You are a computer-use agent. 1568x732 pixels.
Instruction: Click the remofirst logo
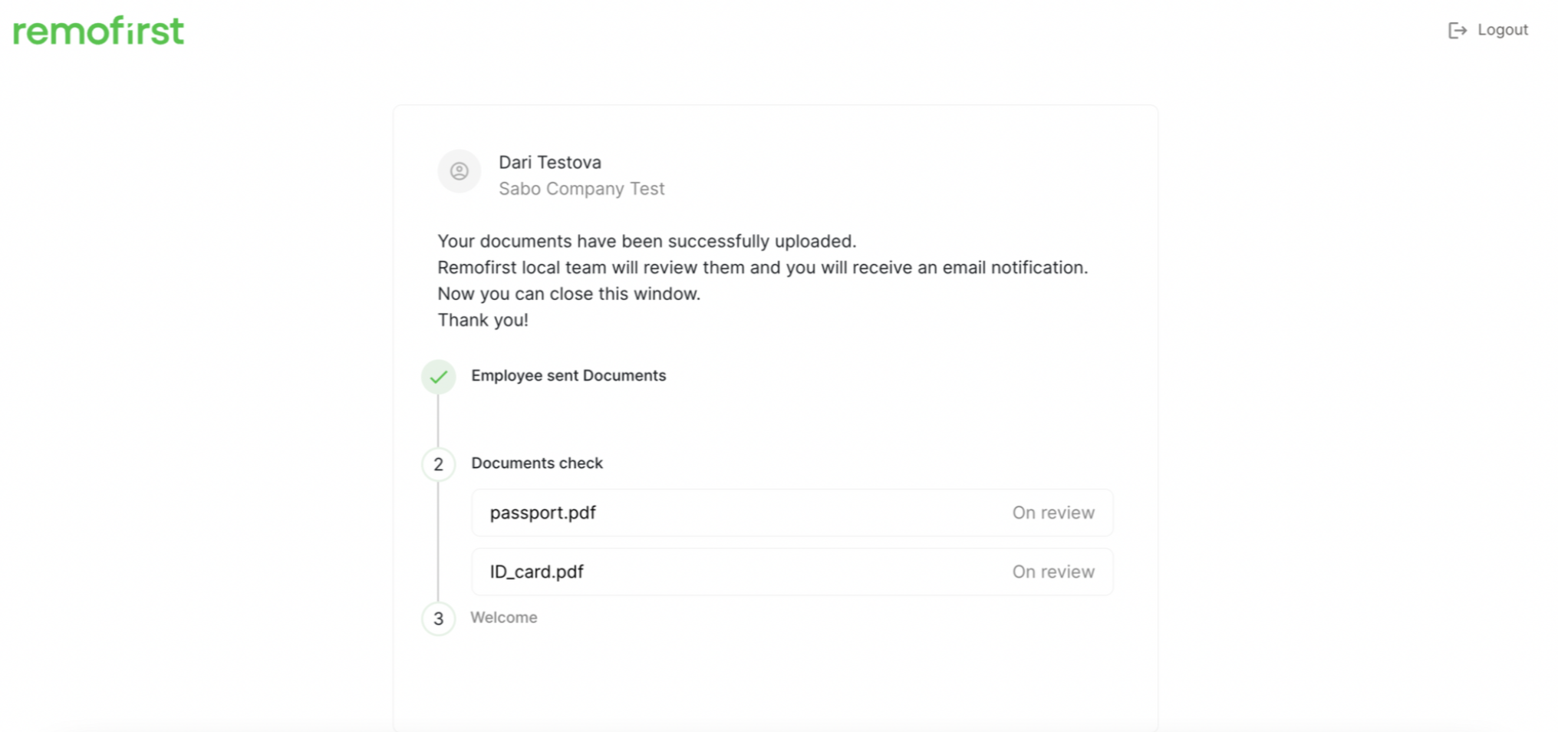tap(98, 31)
